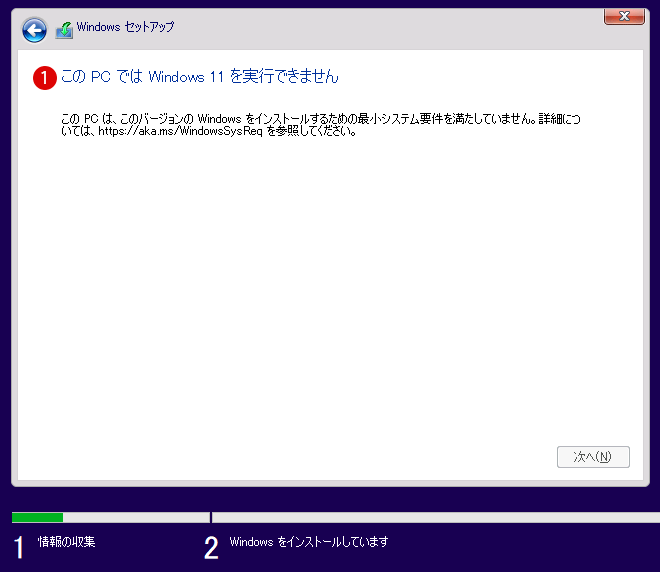Click the second installation progress bar

pos(436,517)
